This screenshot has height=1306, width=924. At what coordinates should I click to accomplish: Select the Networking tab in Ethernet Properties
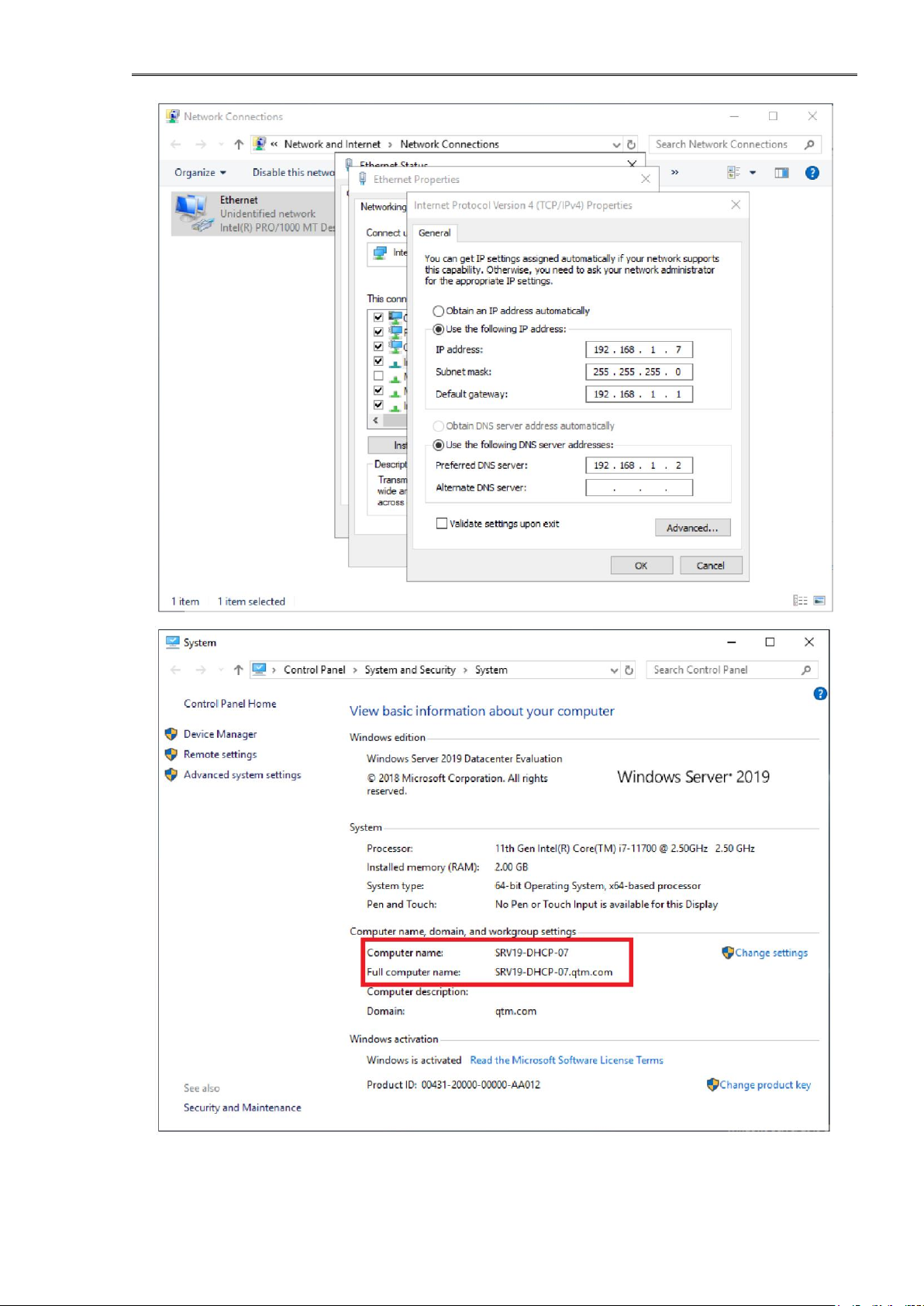pos(383,207)
